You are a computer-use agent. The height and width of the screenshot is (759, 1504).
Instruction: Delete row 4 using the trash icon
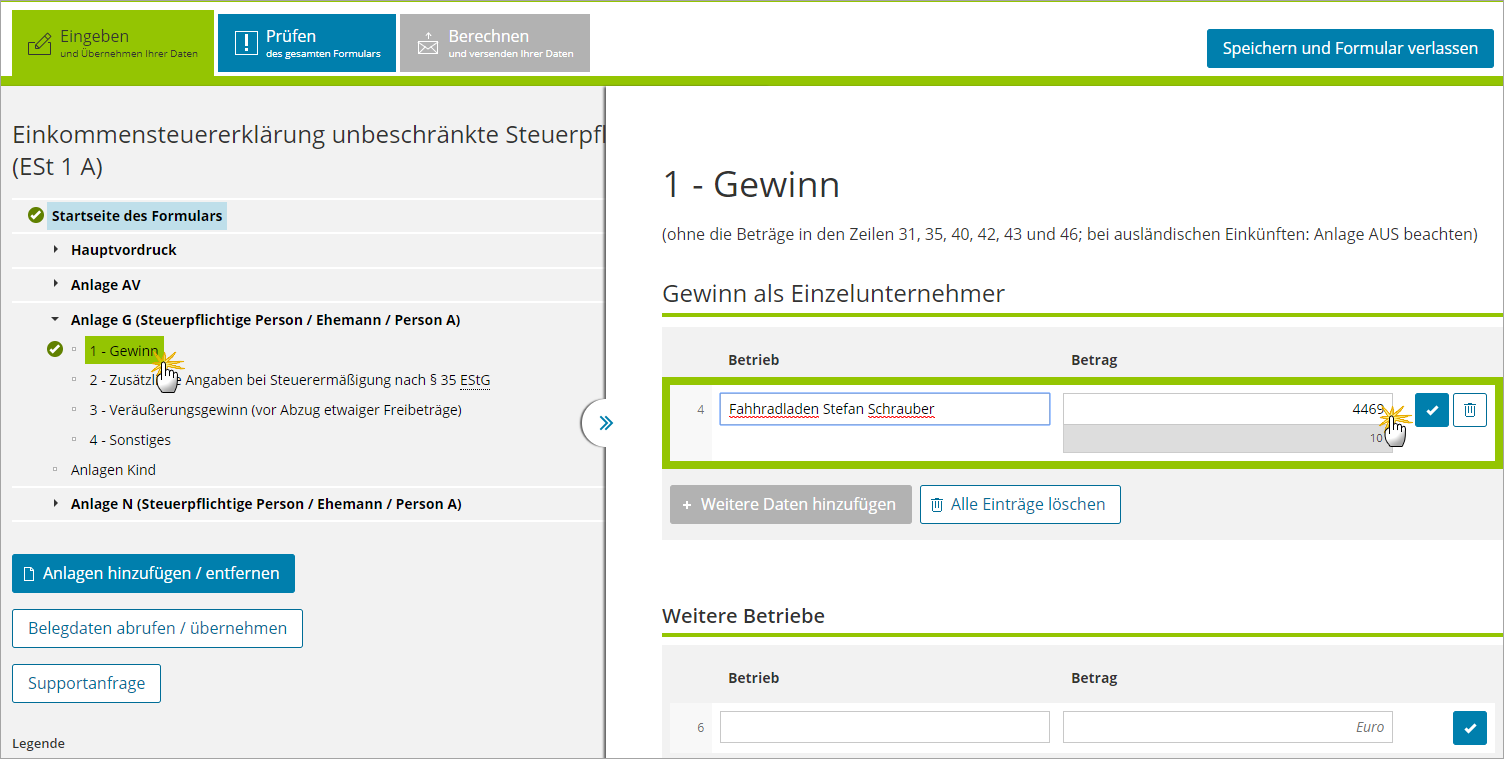coord(1469,410)
